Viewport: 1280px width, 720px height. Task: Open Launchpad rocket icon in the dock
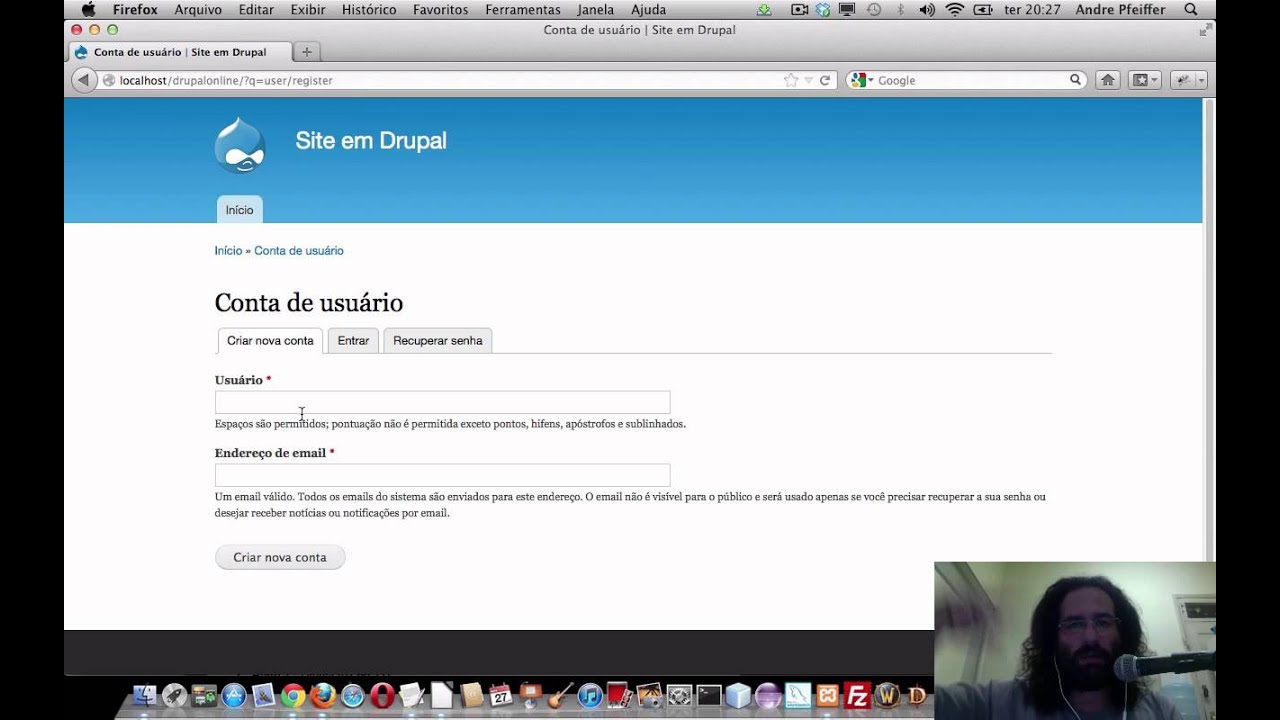click(174, 695)
